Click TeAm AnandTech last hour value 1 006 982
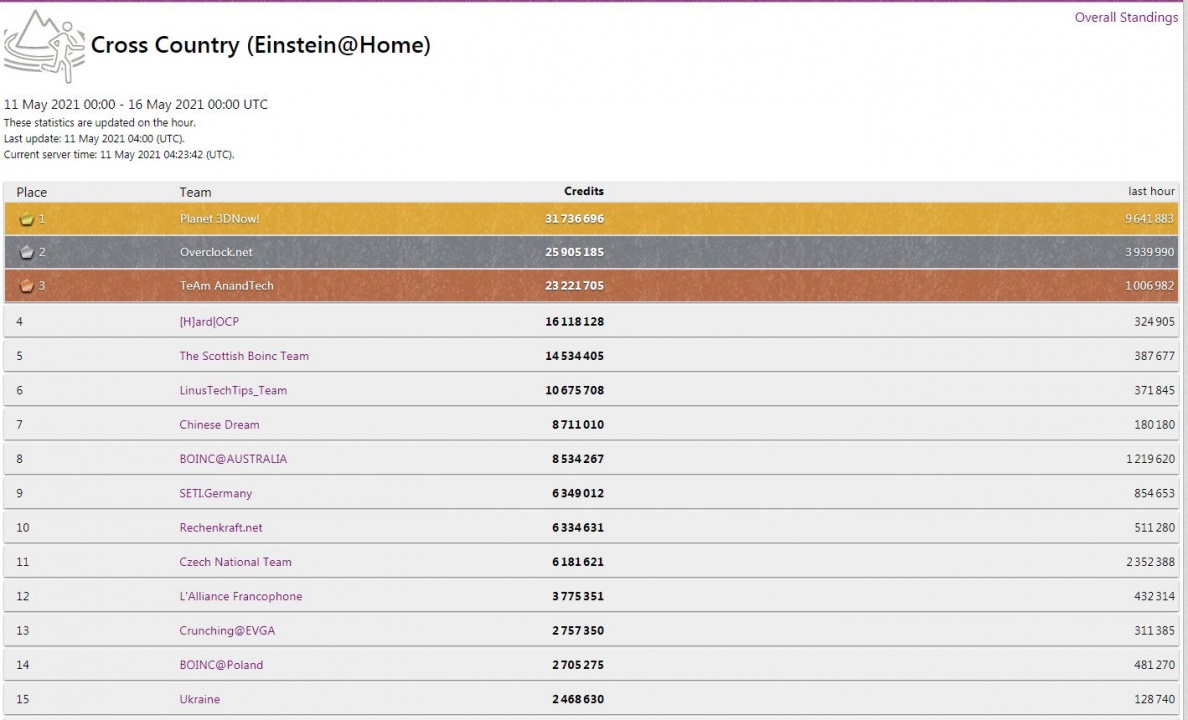Viewport: 1188px width, 720px height. coord(1149,286)
